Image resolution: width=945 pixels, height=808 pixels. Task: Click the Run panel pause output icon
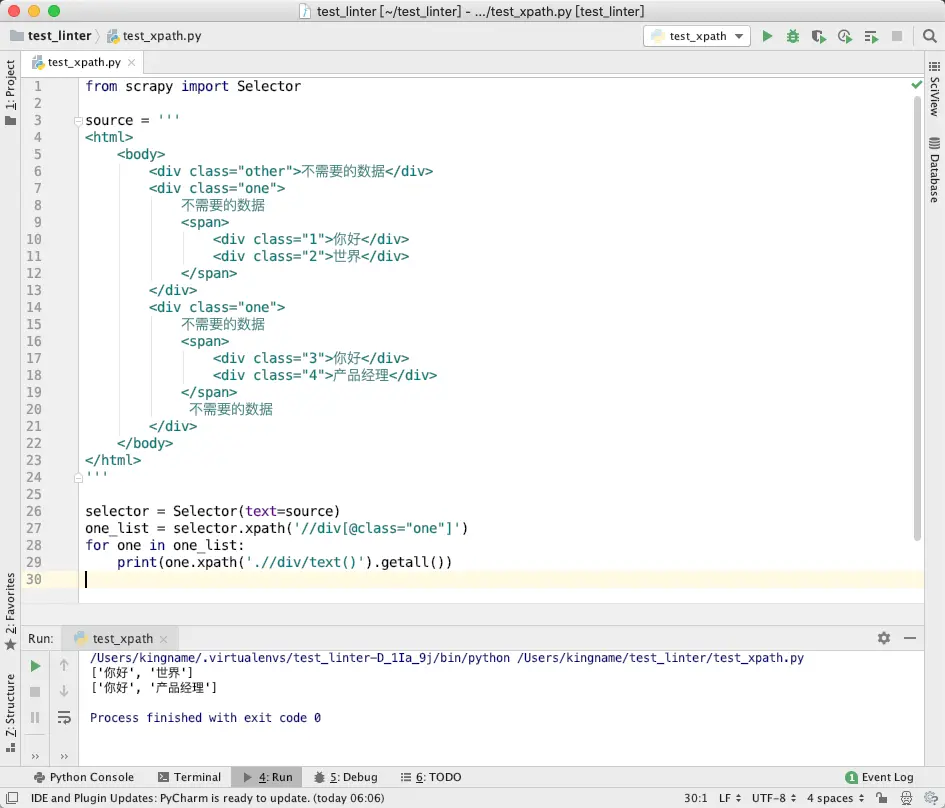(35, 718)
